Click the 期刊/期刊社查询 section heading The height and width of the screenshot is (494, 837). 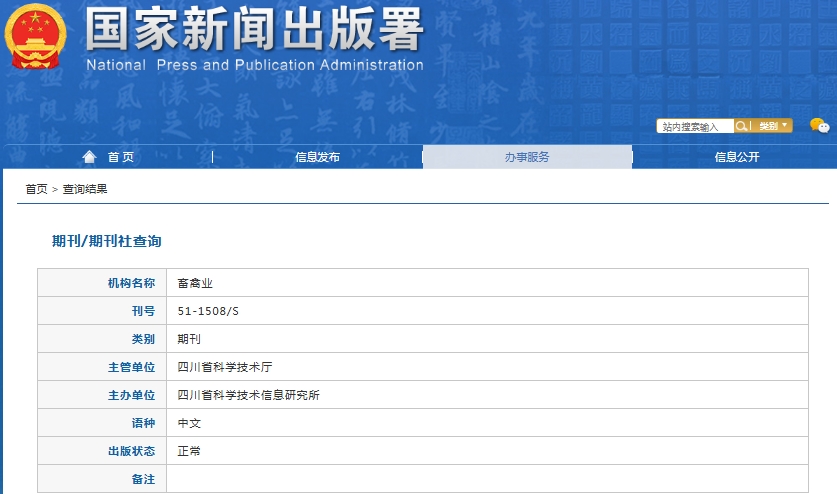pyautogui.click(x=106, y=241)
